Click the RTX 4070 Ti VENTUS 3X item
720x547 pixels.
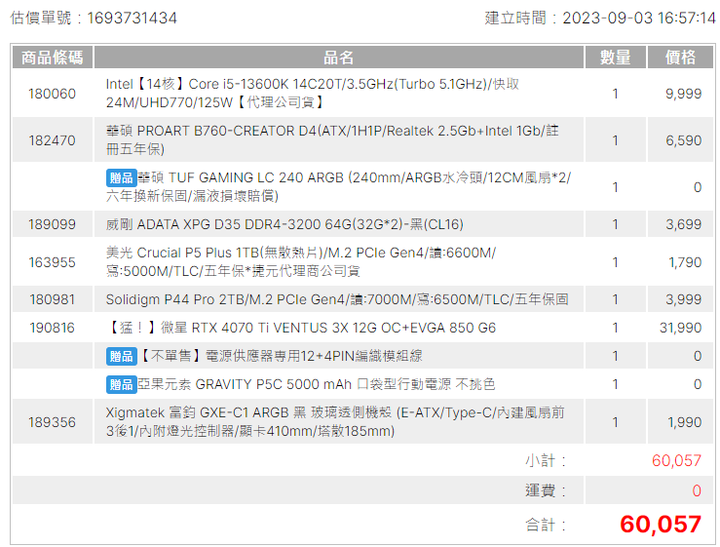[301, 328]
